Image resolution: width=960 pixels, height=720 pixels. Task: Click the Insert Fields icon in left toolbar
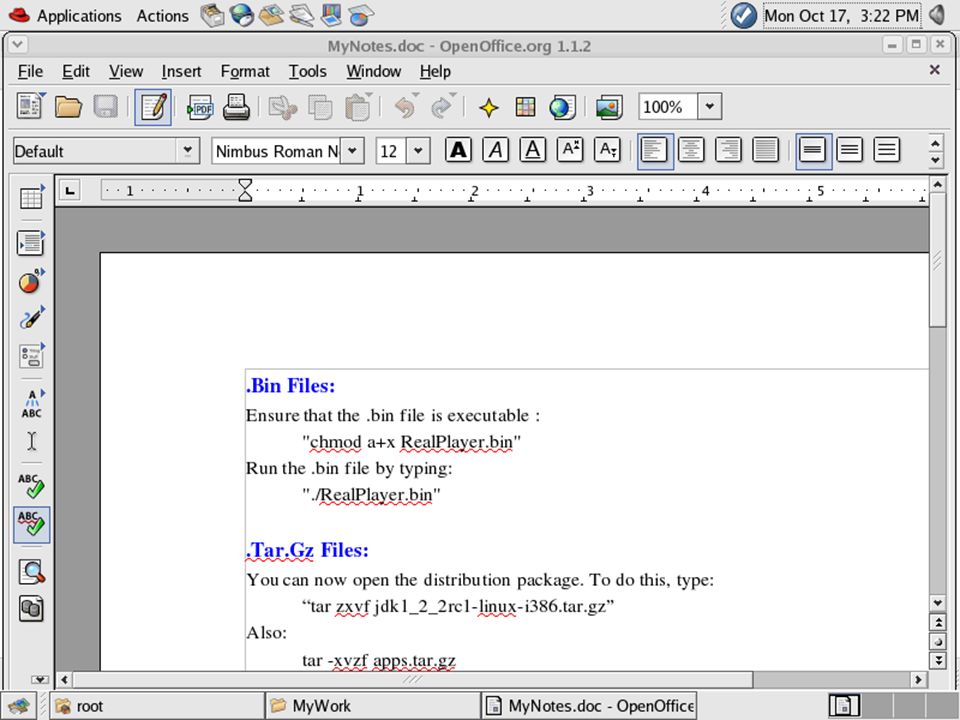click(x=31, y=243)
